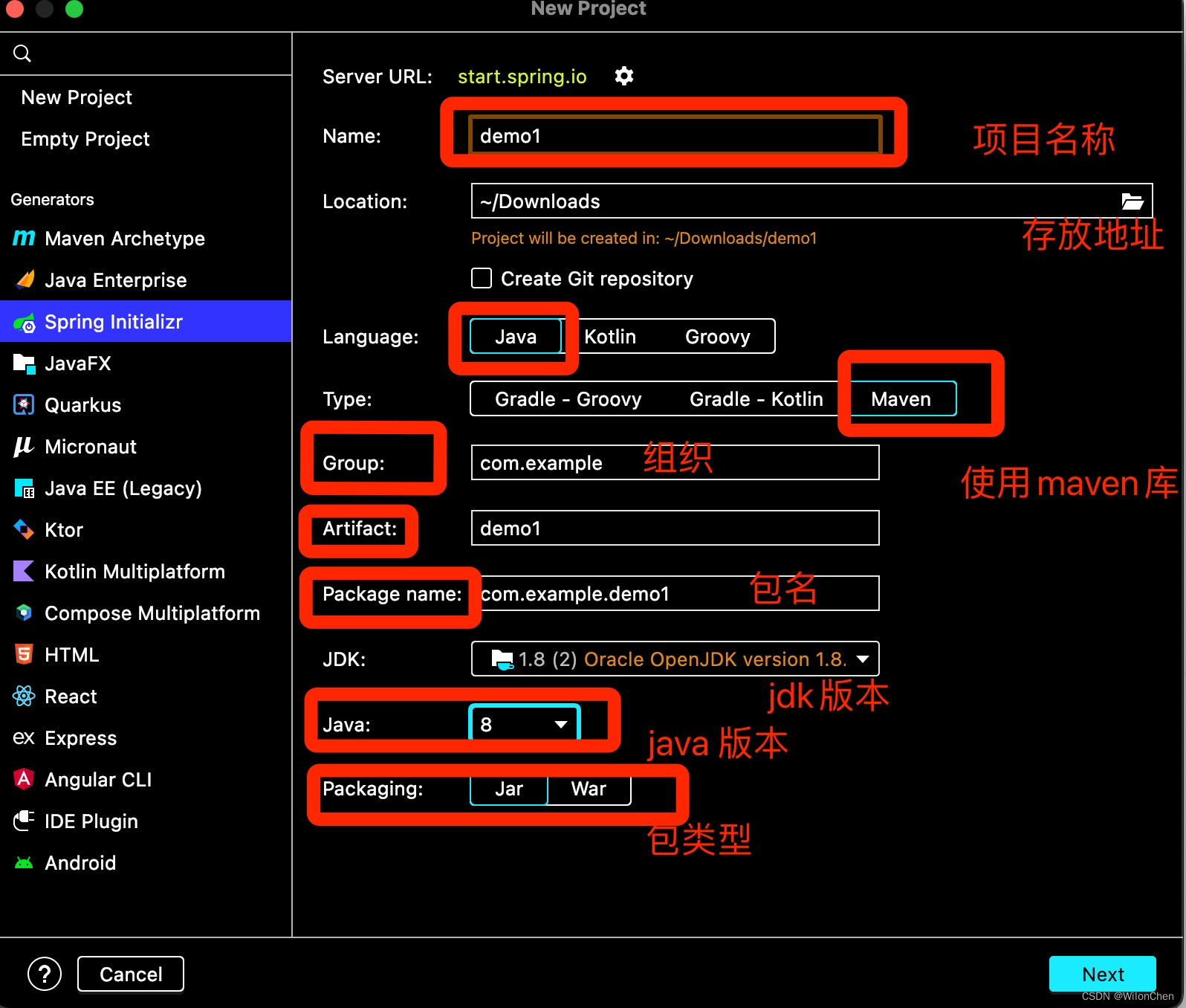This screenshot has height=1008, width=1186.
Task: Select Groovy as the language
Action: pos(718,337)
